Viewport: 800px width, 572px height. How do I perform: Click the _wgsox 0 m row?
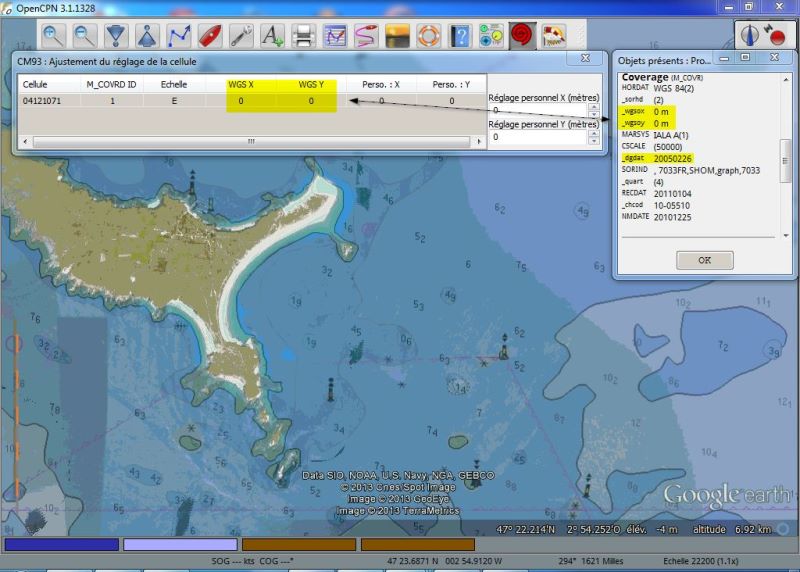pyautogui.click(x=645, y=111)
